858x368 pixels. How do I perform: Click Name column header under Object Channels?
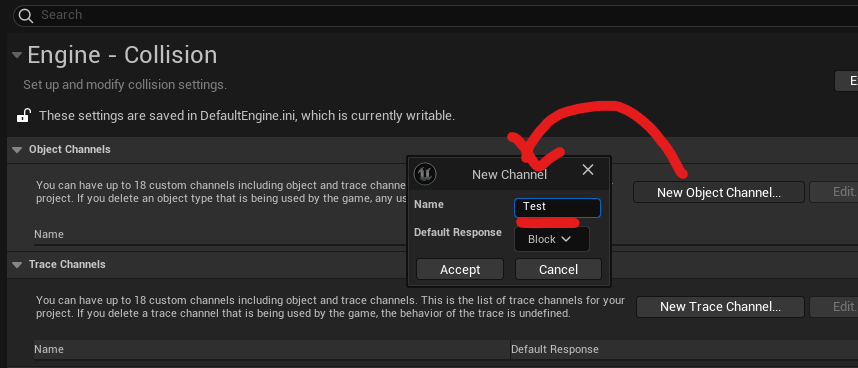pyautogui.click(x=49, y=235)
